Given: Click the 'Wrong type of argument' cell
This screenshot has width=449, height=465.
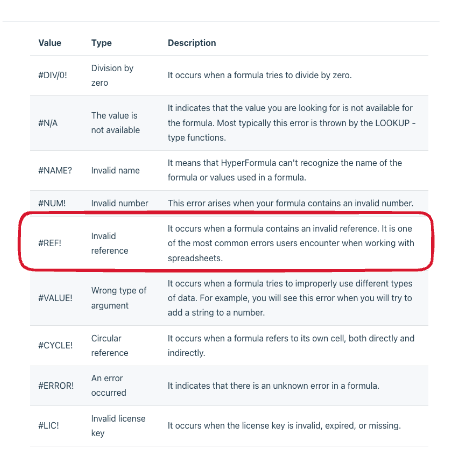Looking at the screenshot, I should click(x=119, y=298).
